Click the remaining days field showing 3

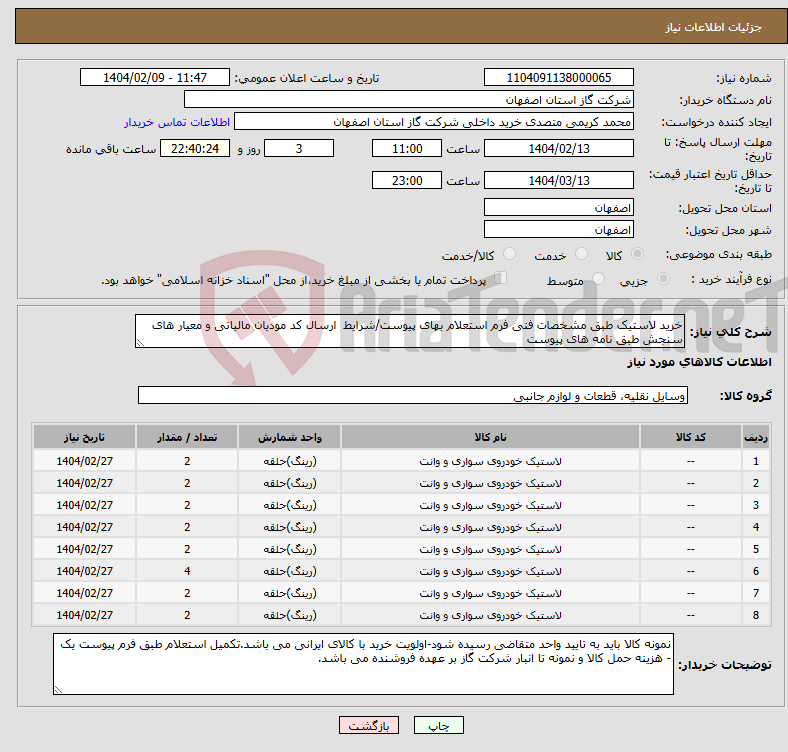point(299,148)
